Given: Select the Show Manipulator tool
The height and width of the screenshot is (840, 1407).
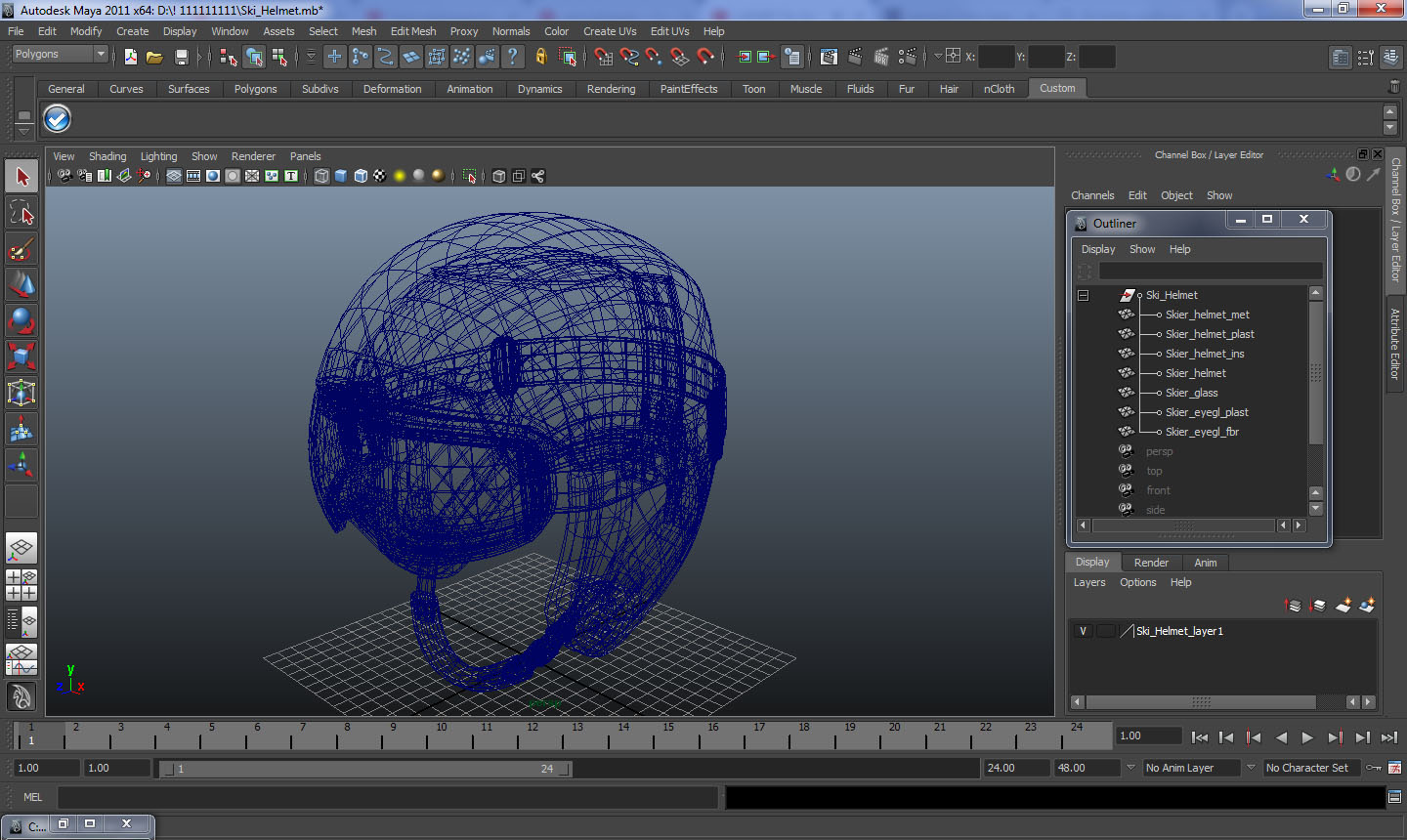Looking at the screenshot, I should pos(21,465).
